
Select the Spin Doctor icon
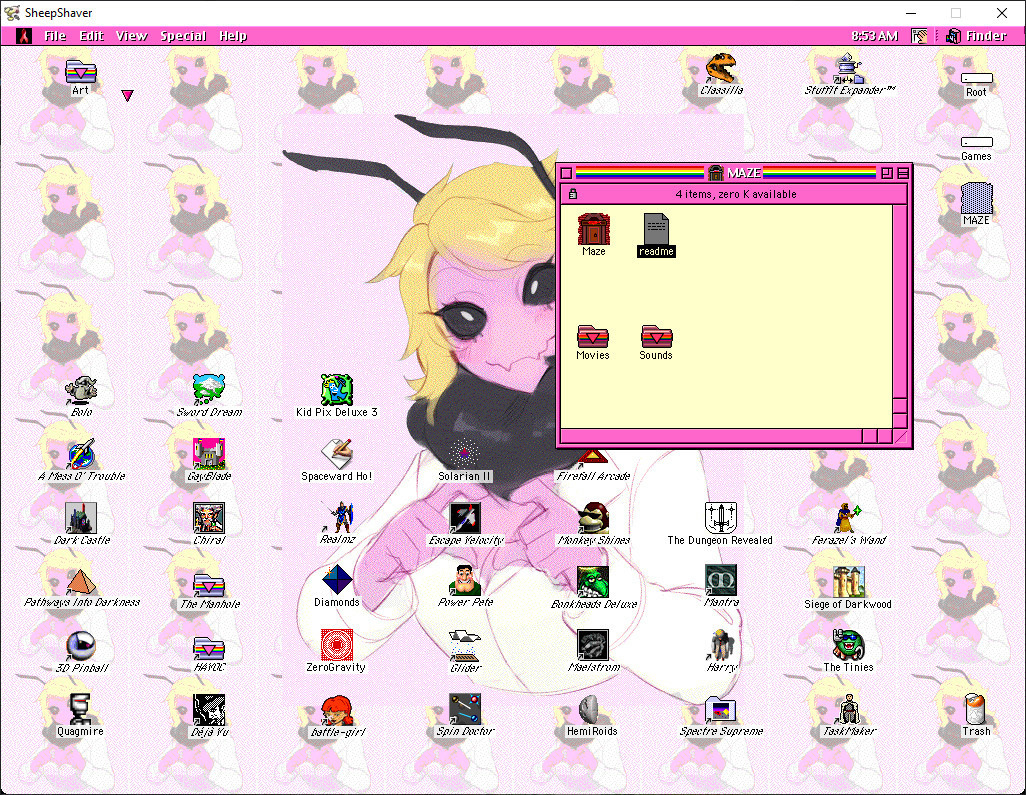pyautogui.click(x=465, y=709)
